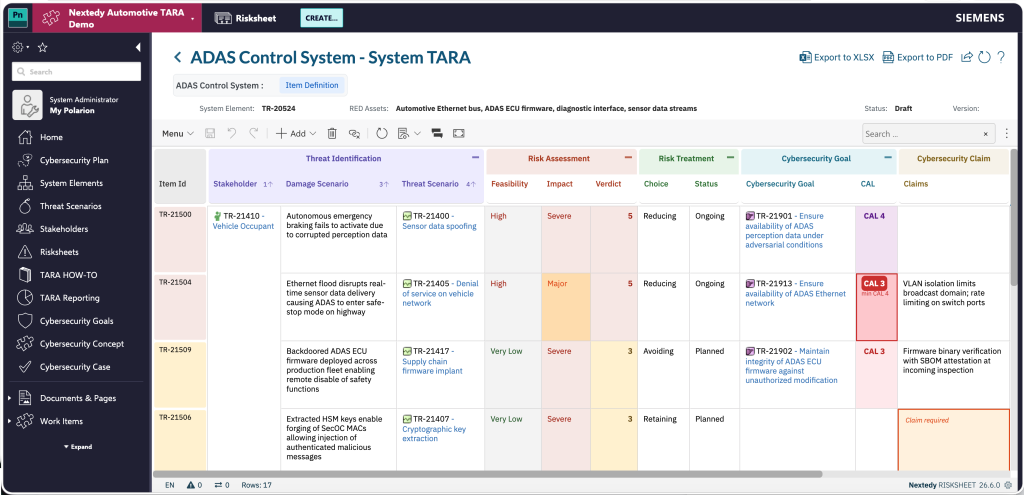Open the Home navigation item
The image size is (1024, 495).
(51, 137)
